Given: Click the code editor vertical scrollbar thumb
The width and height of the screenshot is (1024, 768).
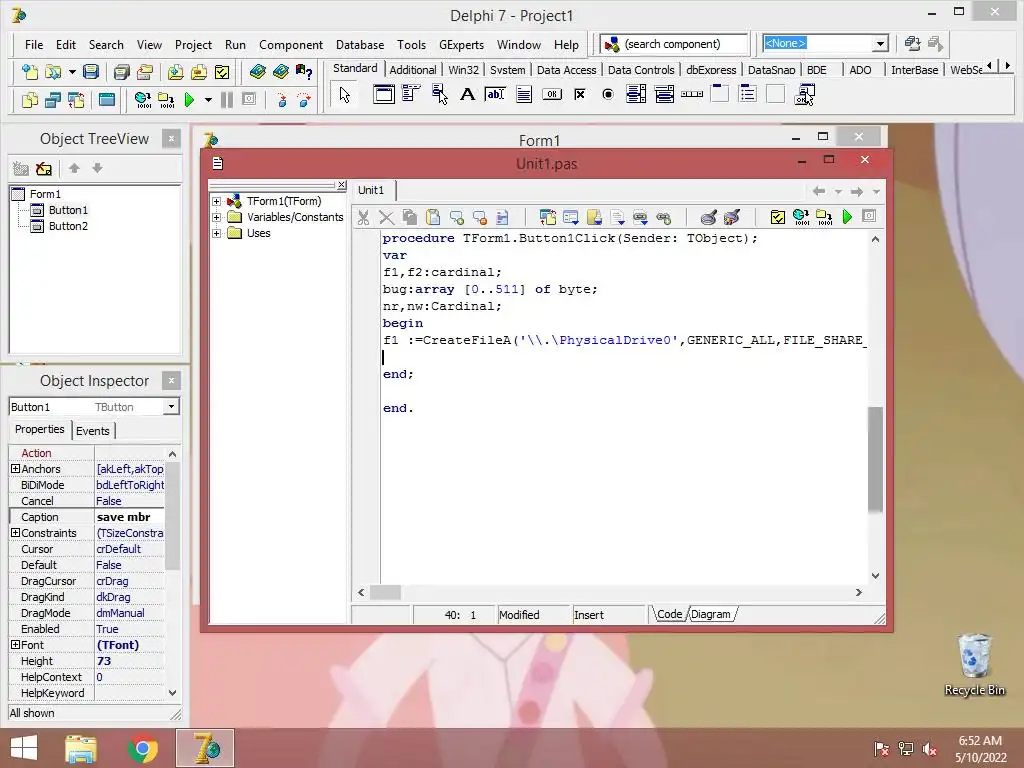Looking at the screenshot, I should click(x=875, y=458).
